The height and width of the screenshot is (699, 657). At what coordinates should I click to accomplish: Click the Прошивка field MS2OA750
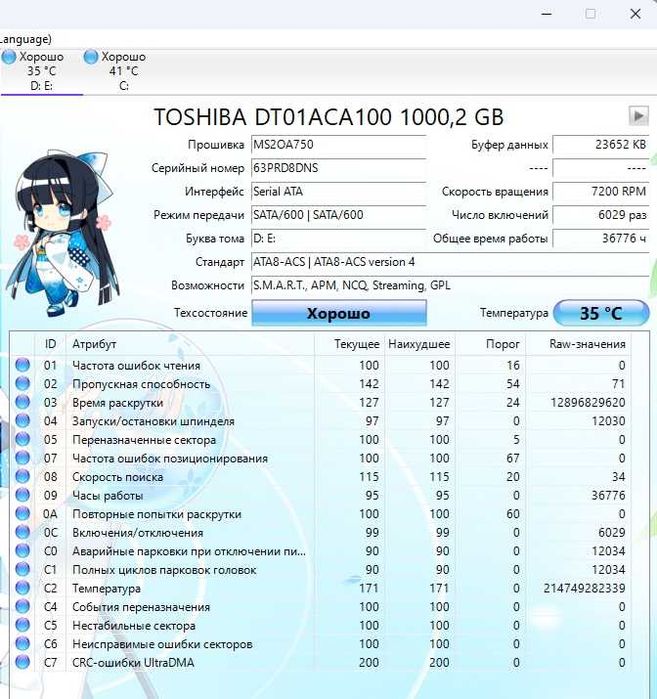[x=339, y=145]
